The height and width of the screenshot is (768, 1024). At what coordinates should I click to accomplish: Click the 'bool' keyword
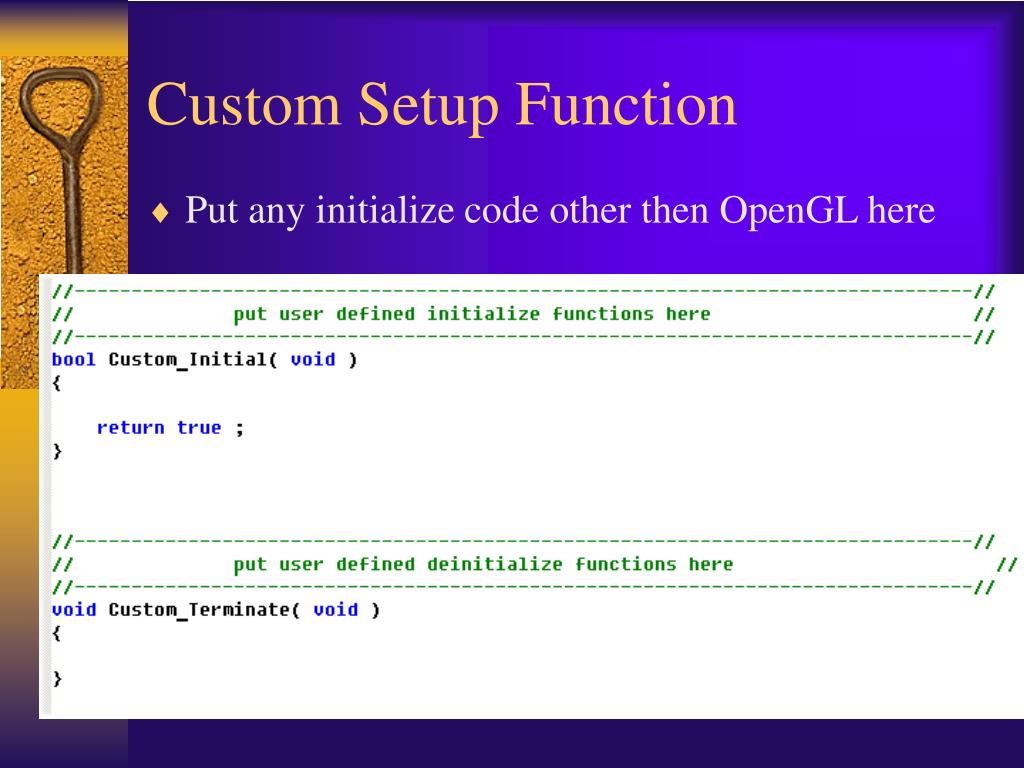[x=74, y=360]
